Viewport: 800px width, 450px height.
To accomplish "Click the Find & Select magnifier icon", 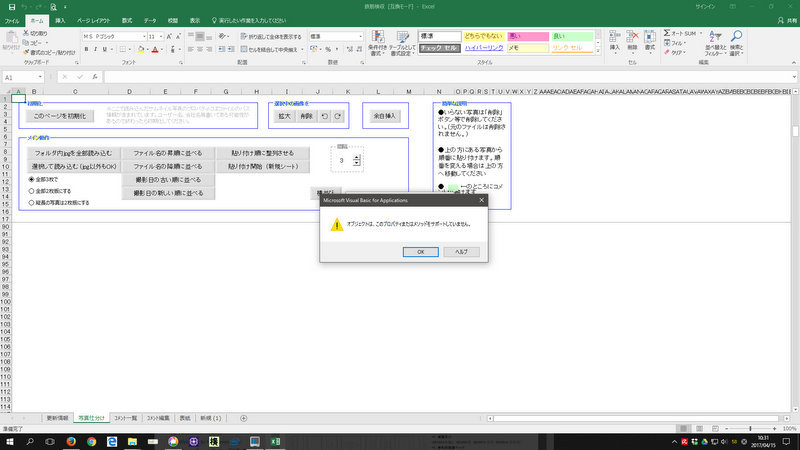I will 736,45.
